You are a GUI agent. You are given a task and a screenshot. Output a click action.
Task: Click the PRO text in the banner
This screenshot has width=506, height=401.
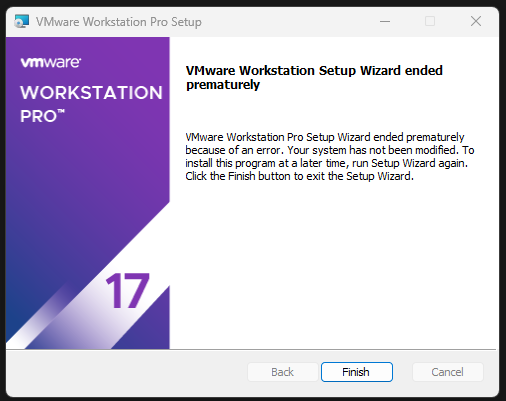pos(38,116)
